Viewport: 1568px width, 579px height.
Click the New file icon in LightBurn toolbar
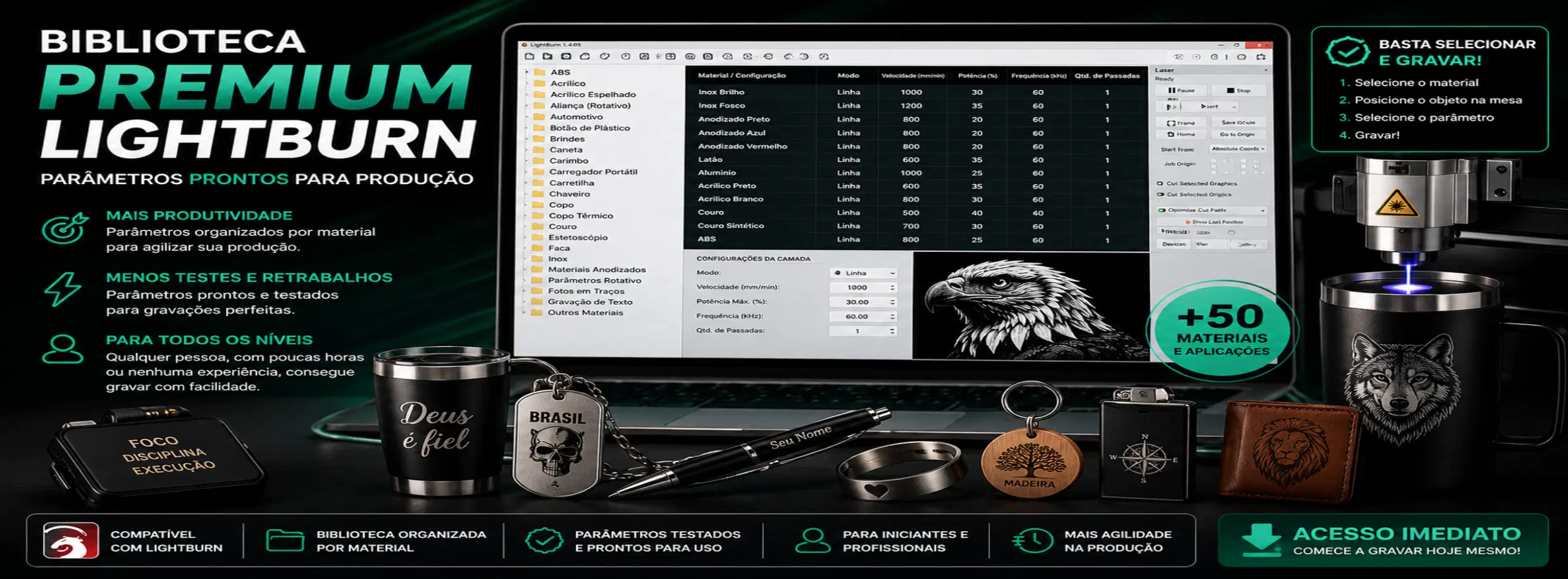click(x=530, y=56)
